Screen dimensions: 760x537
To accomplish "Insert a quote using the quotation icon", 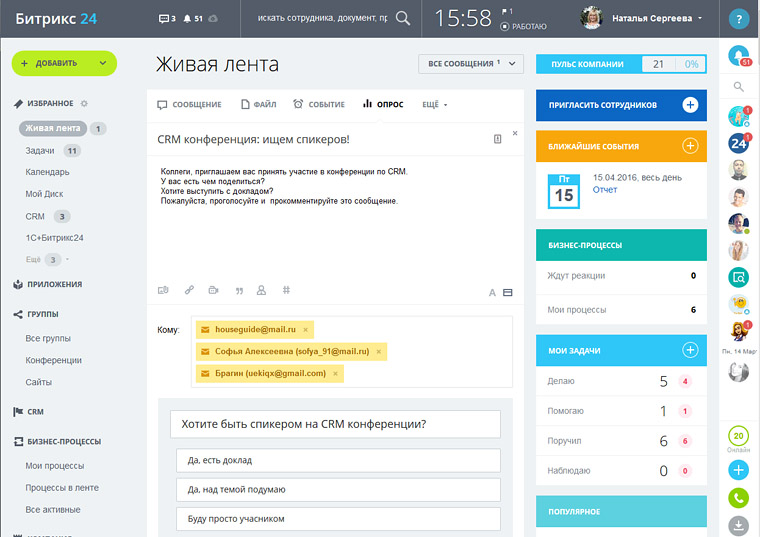I will pyautogui.click(x=239, y=291).
